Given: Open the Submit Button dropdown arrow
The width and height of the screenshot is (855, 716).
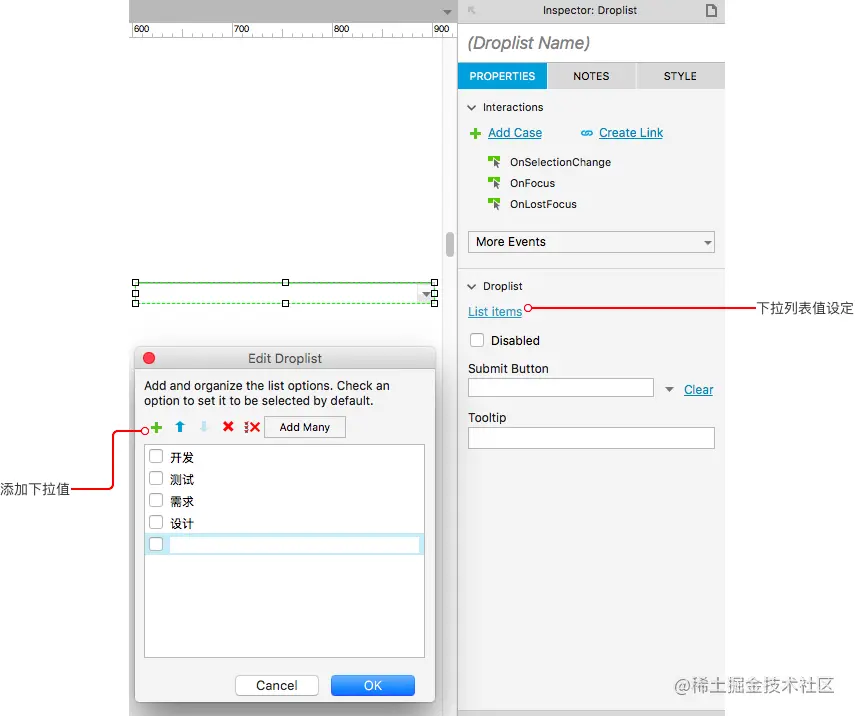Looking at the screenshot, I should coord(669,389).
